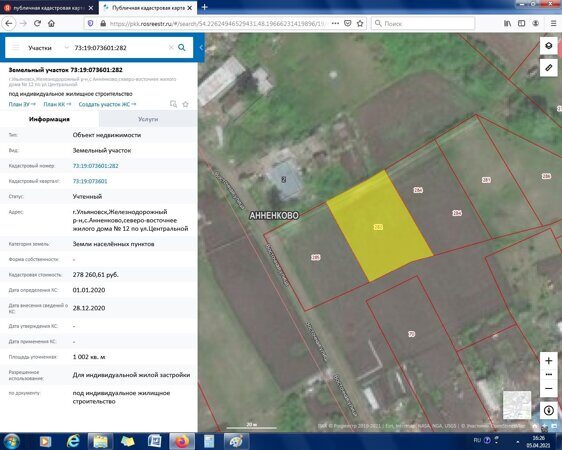This screenshot has height=450, width=562.
Task: Save the page to Pocket
Action: coord(347,23)
